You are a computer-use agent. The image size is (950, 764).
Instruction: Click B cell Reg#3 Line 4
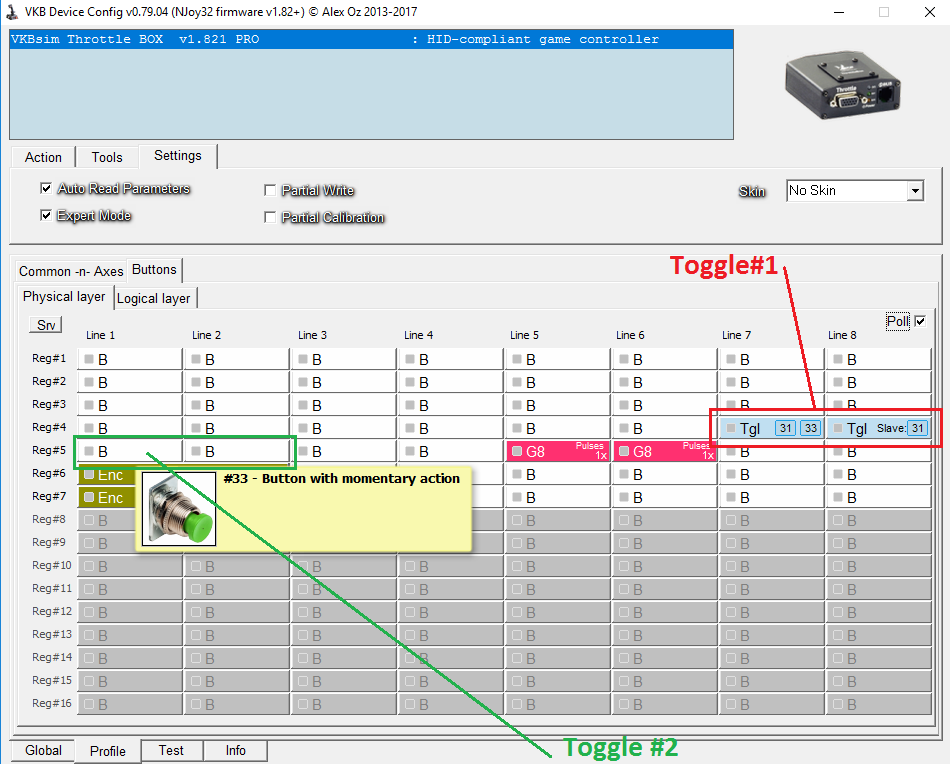[451, 405]
